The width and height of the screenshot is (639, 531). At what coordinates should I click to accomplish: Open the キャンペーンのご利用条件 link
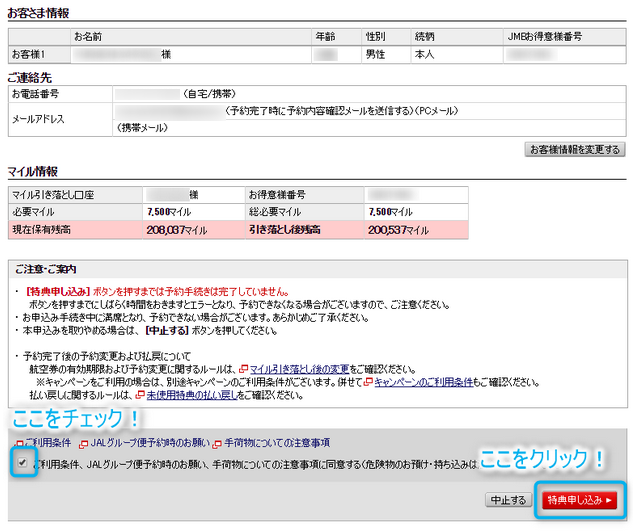point(422,382)
